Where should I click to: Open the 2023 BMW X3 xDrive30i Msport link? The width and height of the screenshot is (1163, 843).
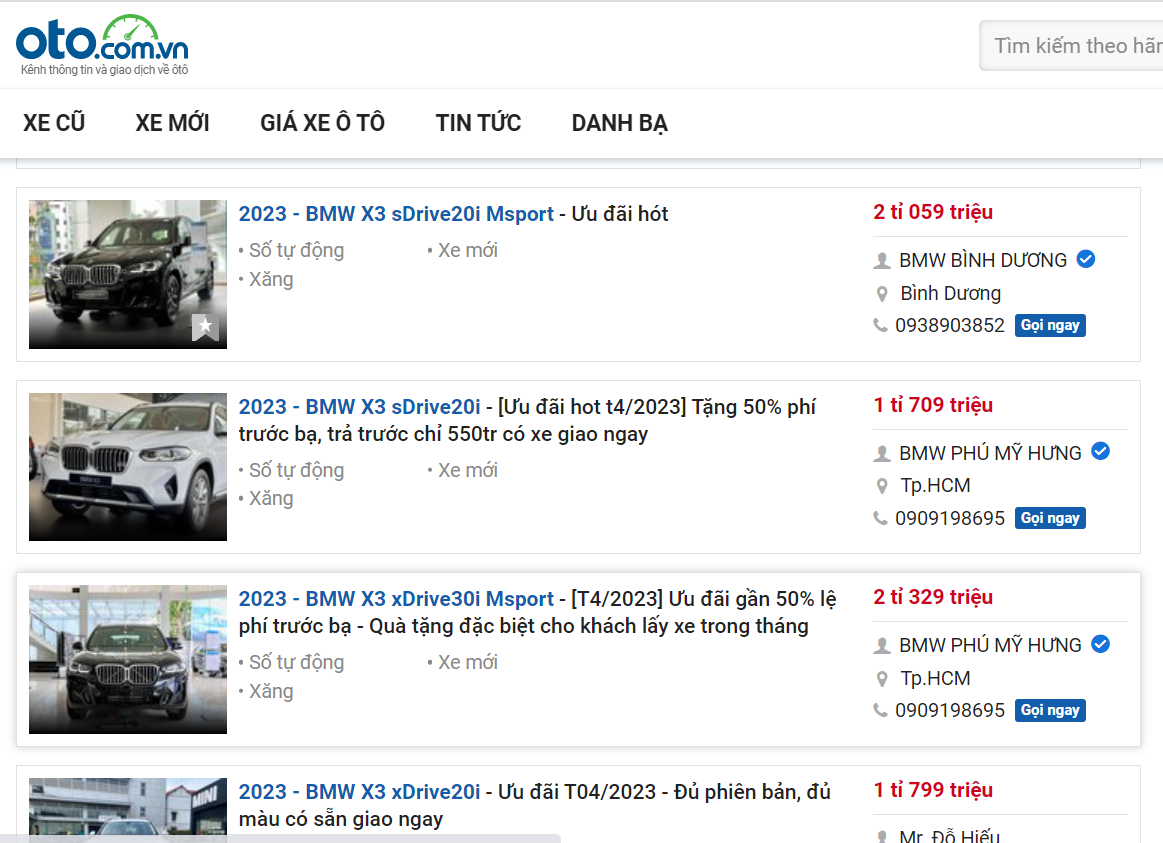coord(396,599)
